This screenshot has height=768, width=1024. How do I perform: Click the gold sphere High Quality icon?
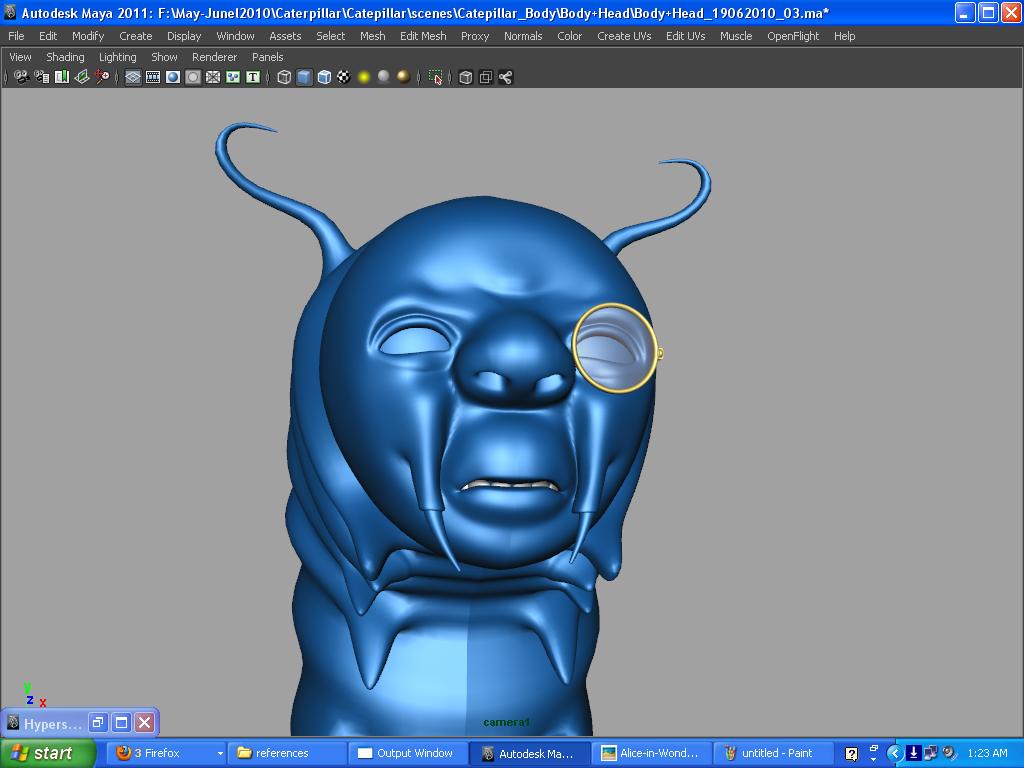pos(404,77)
